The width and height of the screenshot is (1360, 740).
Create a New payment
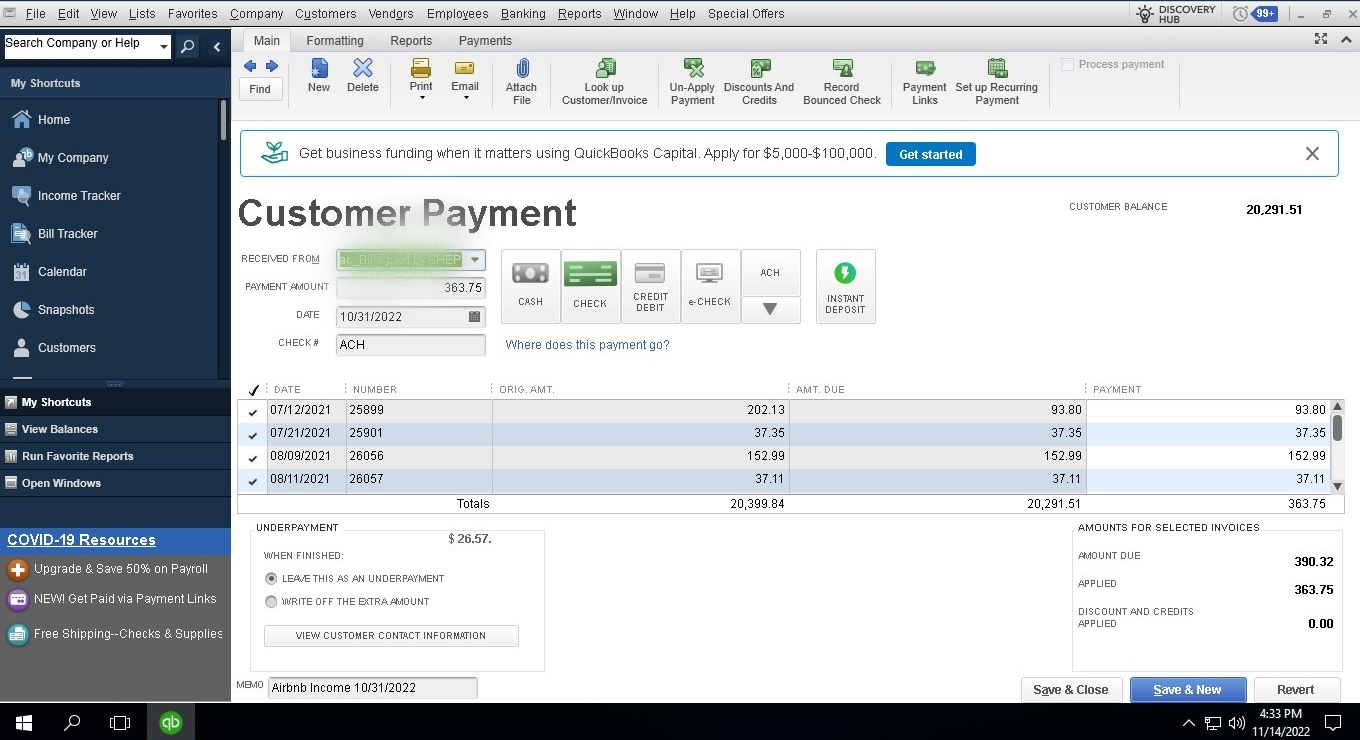(x=319, y=76)
